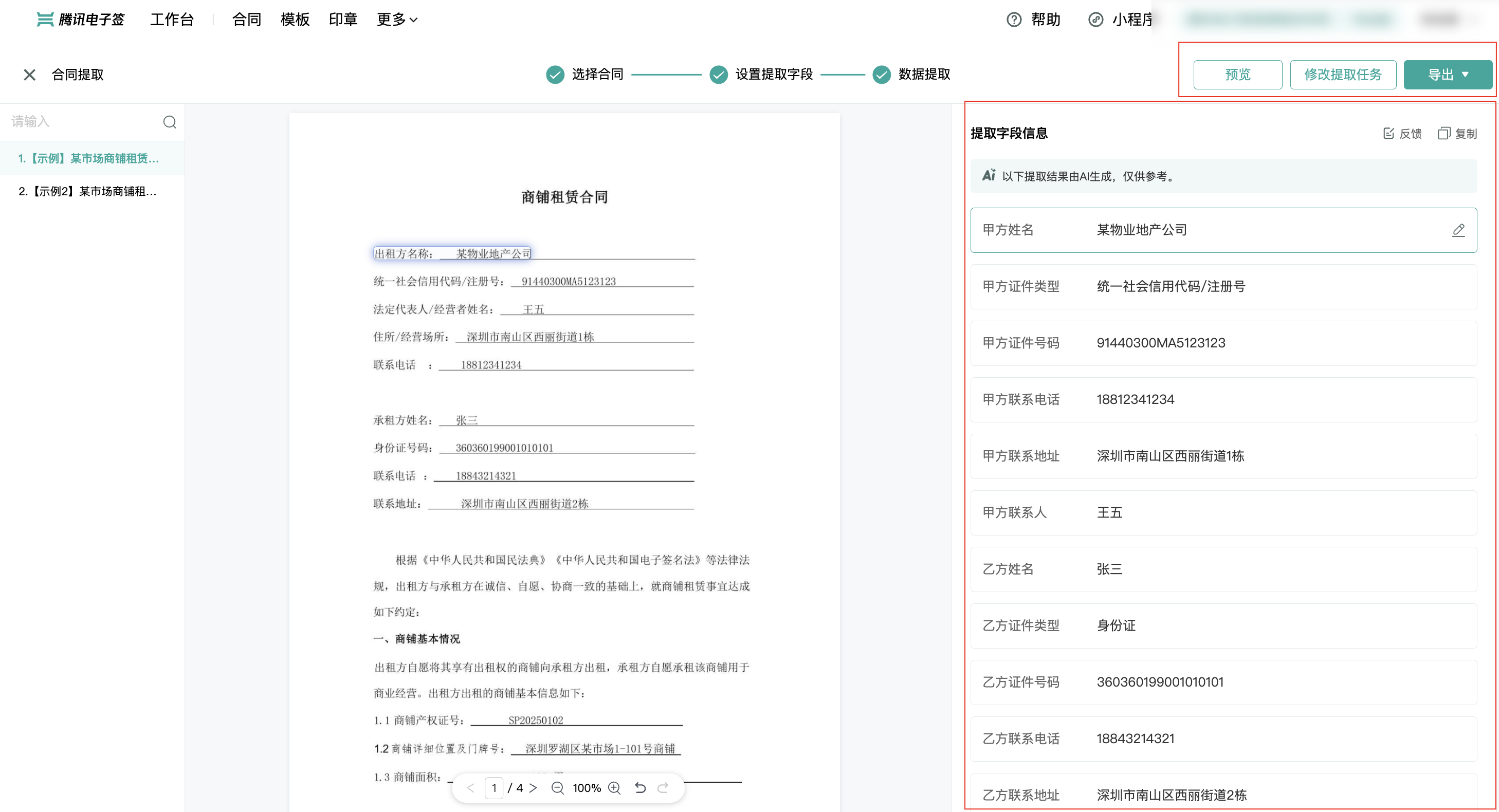The height and width of the screenshot is (812, 1499).
Task: Open the 工作台 menu
Action: pos(172,20)
